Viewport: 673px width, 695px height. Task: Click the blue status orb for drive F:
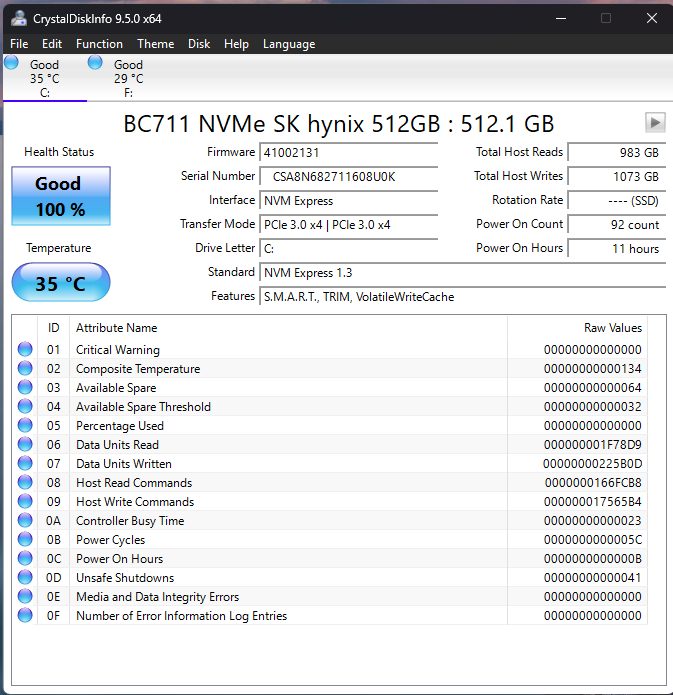coord(95,62)
